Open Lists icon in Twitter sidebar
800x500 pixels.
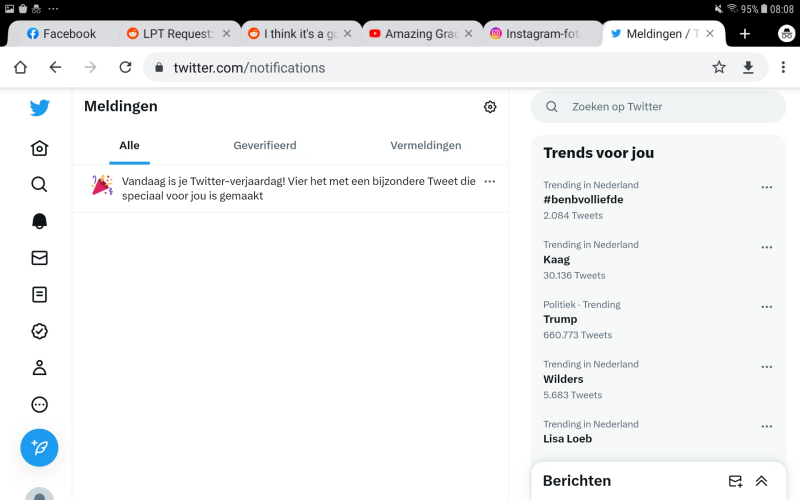point(39,295)
